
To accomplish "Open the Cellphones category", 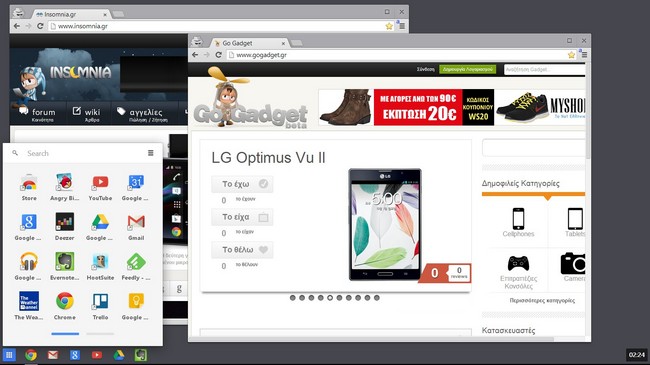I will coord(518,223).
